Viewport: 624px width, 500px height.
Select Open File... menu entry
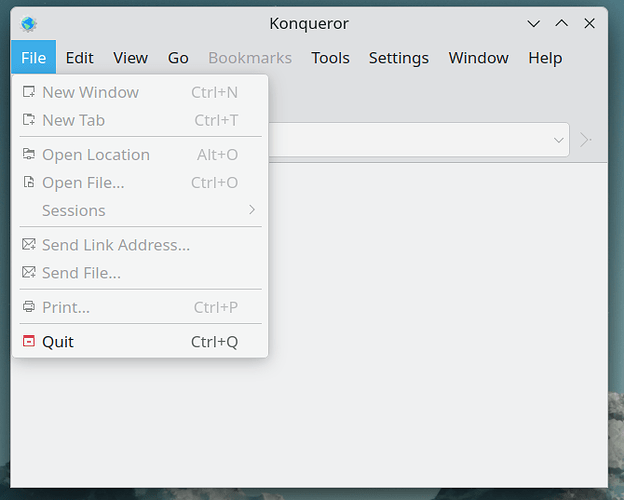[x=140, y=182]
